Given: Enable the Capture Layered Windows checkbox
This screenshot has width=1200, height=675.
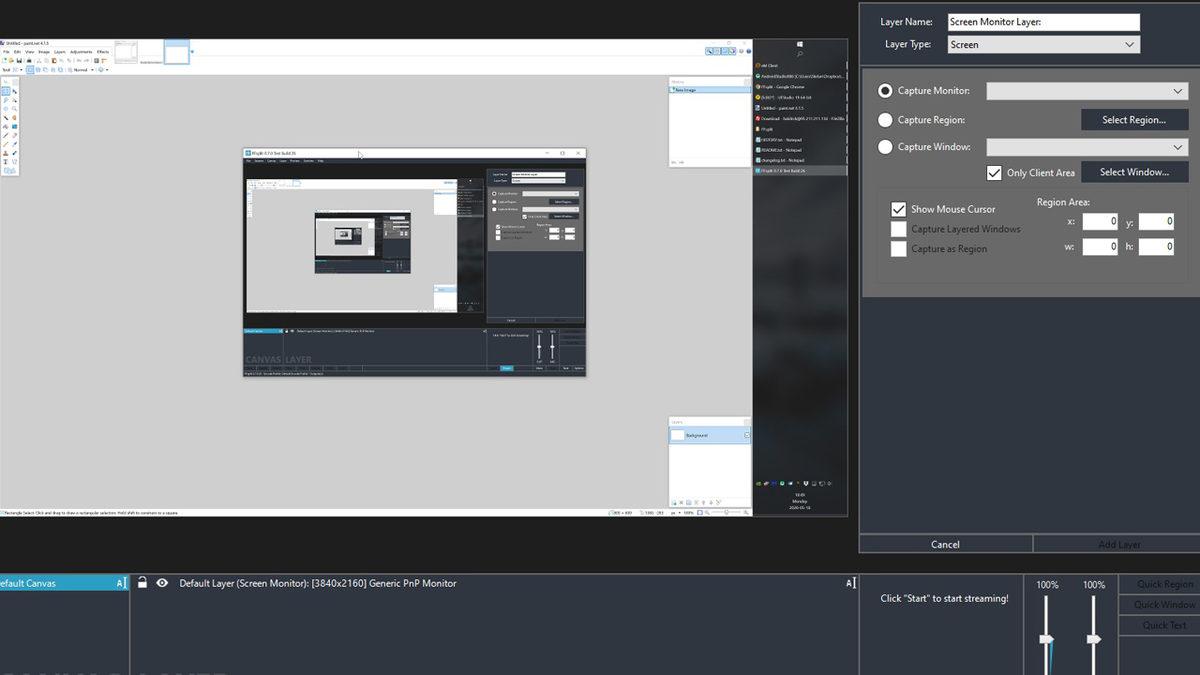Looking at the screenshot, I should point(899,228).
